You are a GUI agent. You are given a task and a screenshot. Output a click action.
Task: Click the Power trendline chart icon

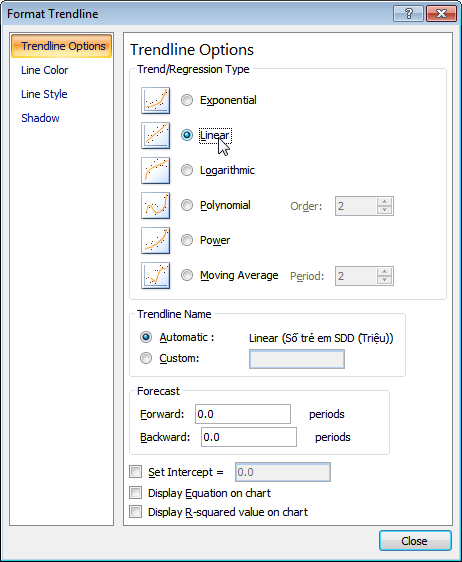pyautogui.click(x=156, y=240)
